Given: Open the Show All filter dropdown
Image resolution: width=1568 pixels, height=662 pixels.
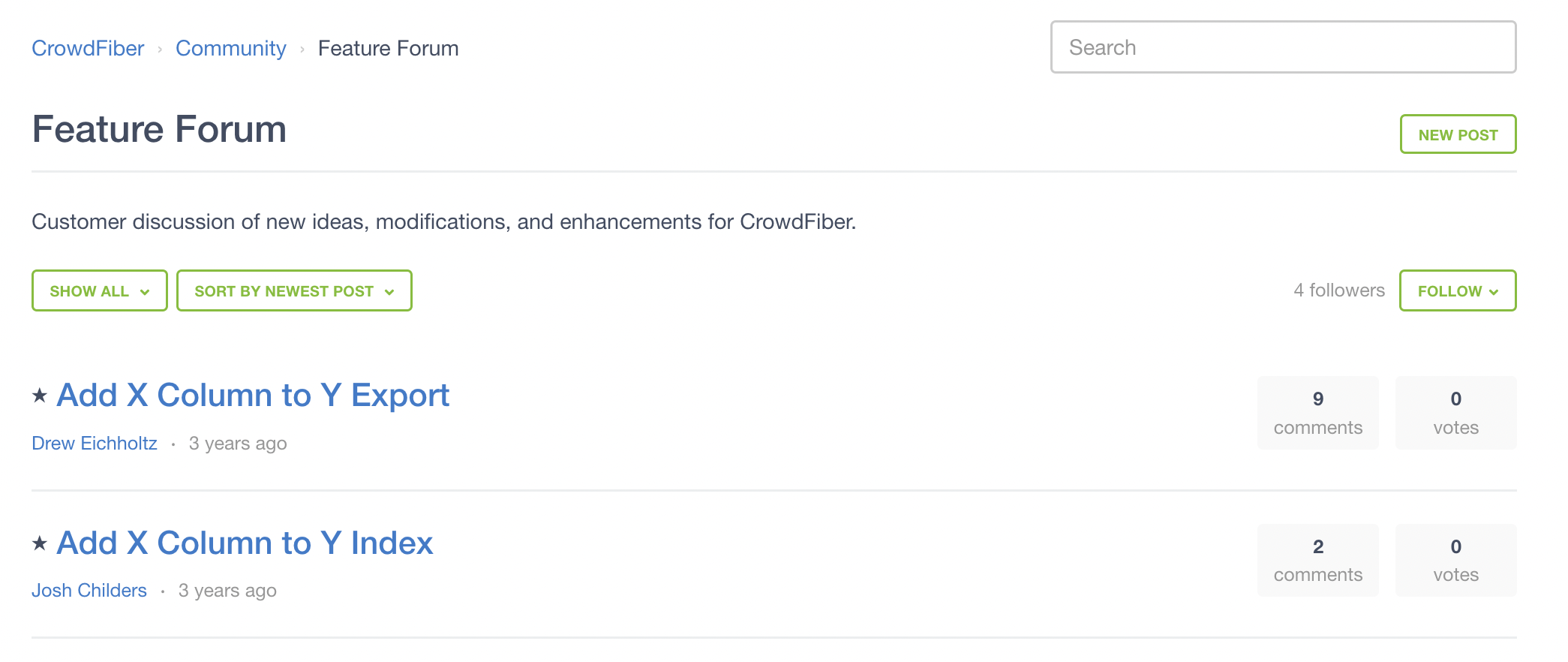Looking at the screenshot, I should pos(98,290).
